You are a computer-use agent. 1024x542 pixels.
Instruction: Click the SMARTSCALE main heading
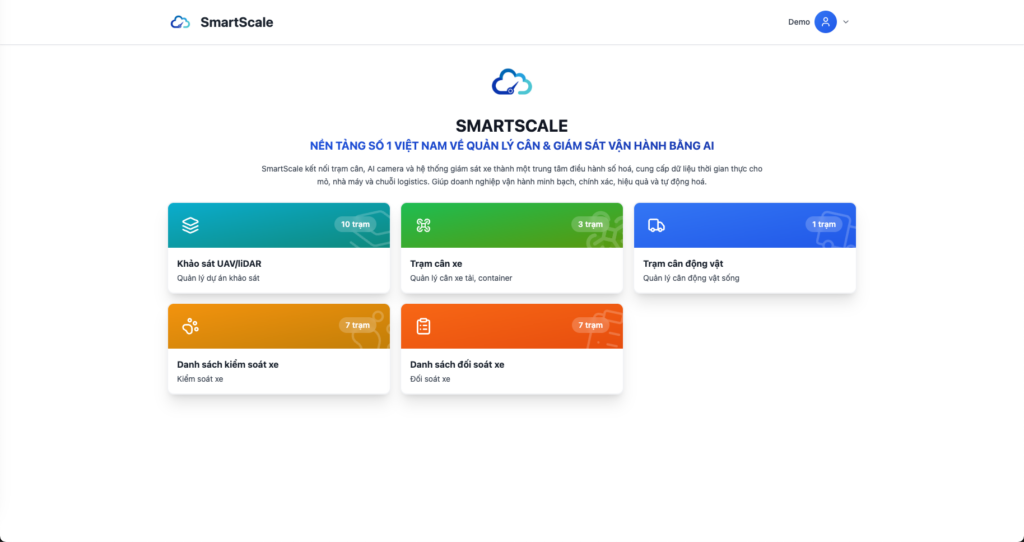(512, 126)
